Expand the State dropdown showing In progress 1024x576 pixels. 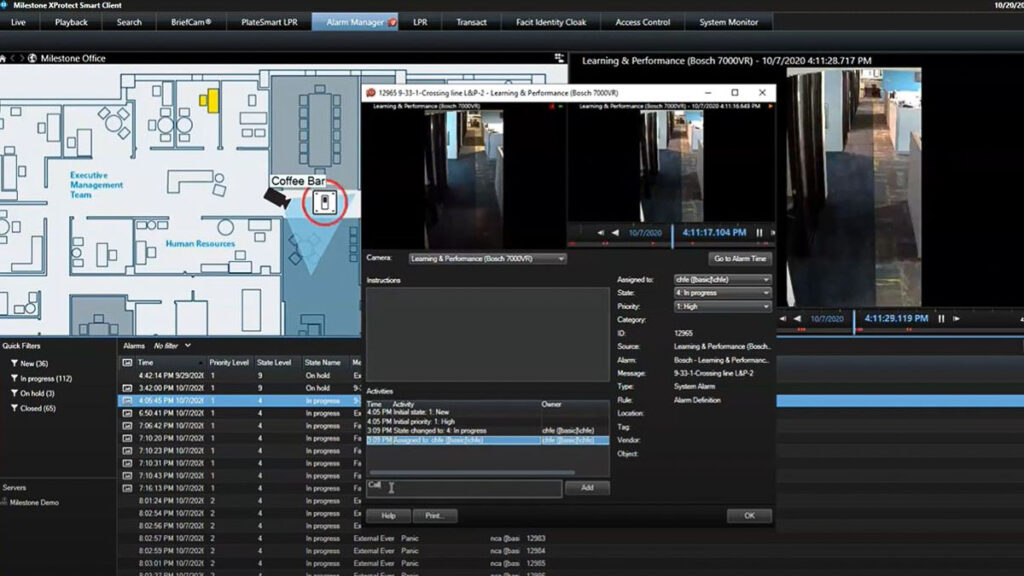[721, 293]
